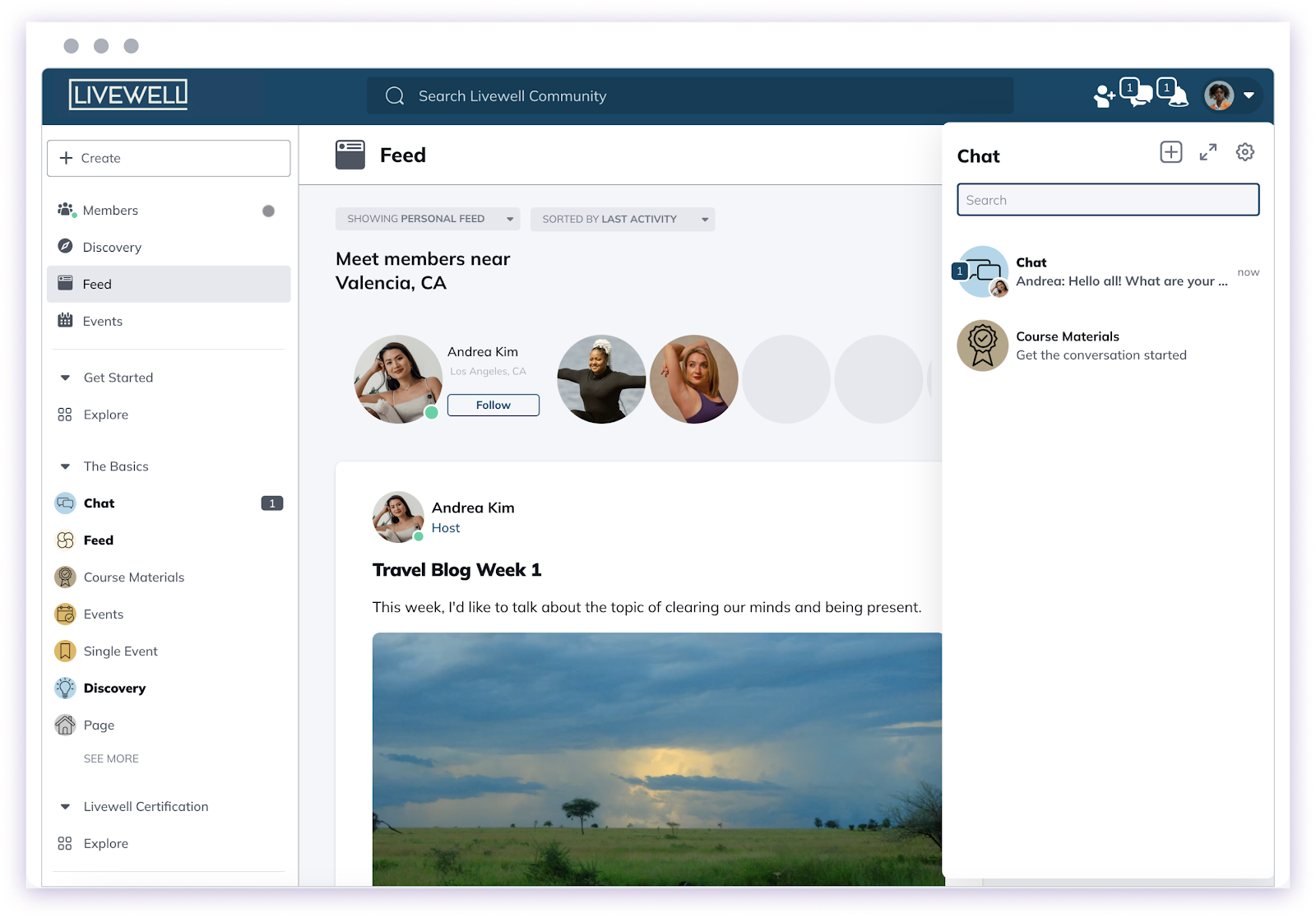Click the Chat unread count badge in sidebar
The image size is (1316, 918).
pos(272,503)
